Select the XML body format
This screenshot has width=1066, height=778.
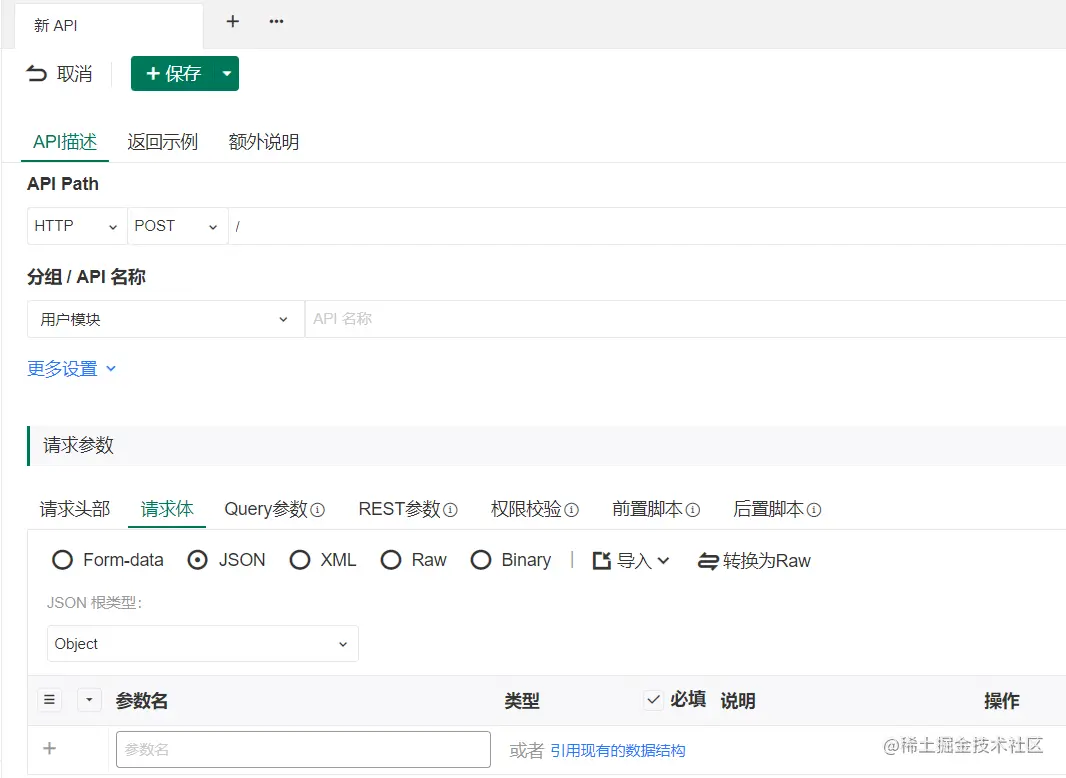300,560
